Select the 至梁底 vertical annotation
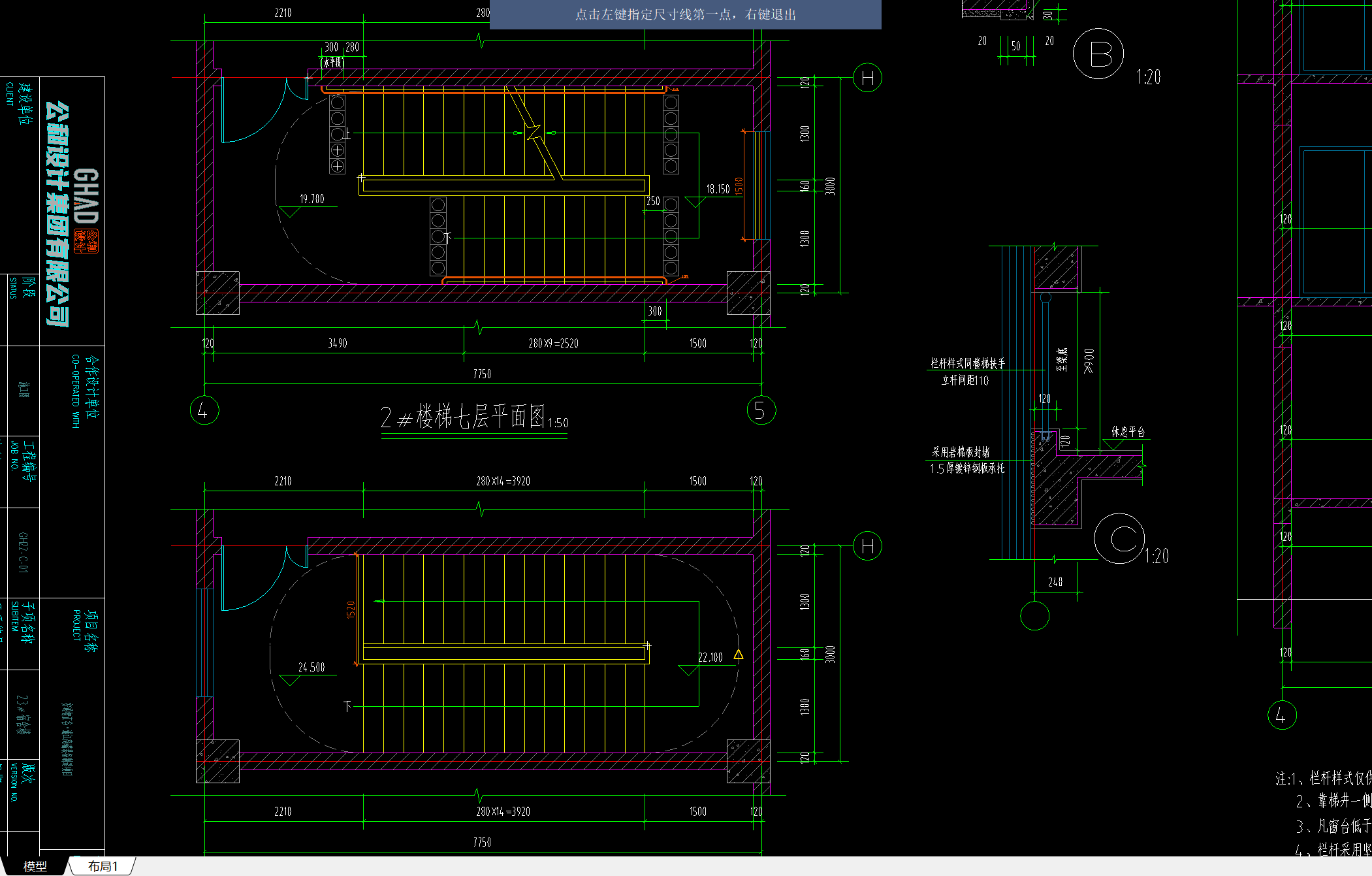 pos(1062,360)
